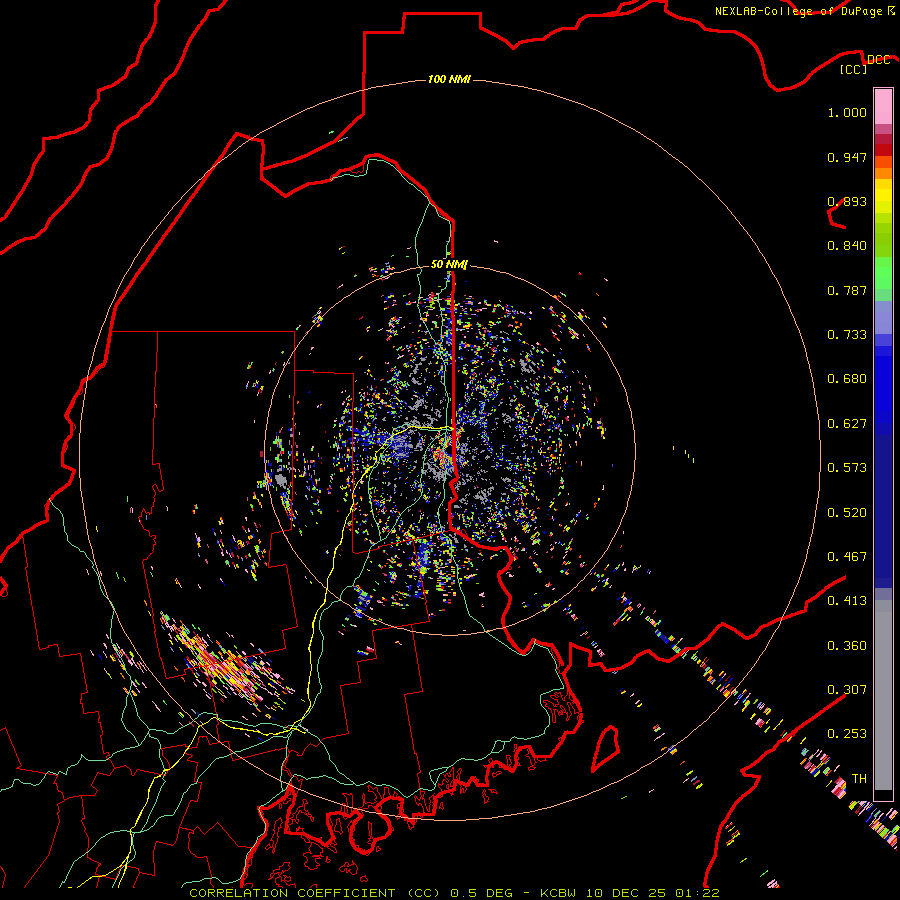Click the 0.307 color scale value

click(x=847, y=690)
